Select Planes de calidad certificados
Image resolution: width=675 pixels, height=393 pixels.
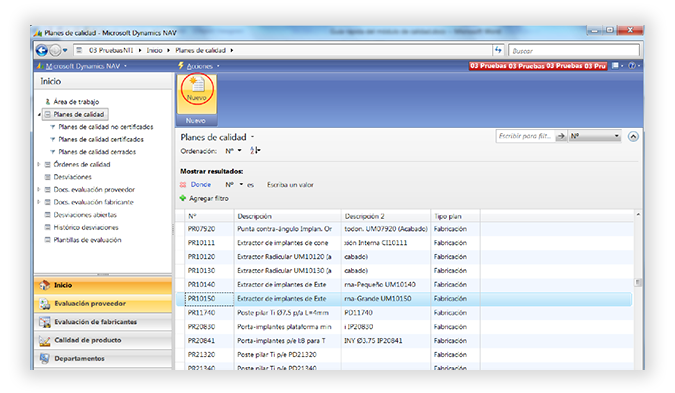click(x=101, y=139)
